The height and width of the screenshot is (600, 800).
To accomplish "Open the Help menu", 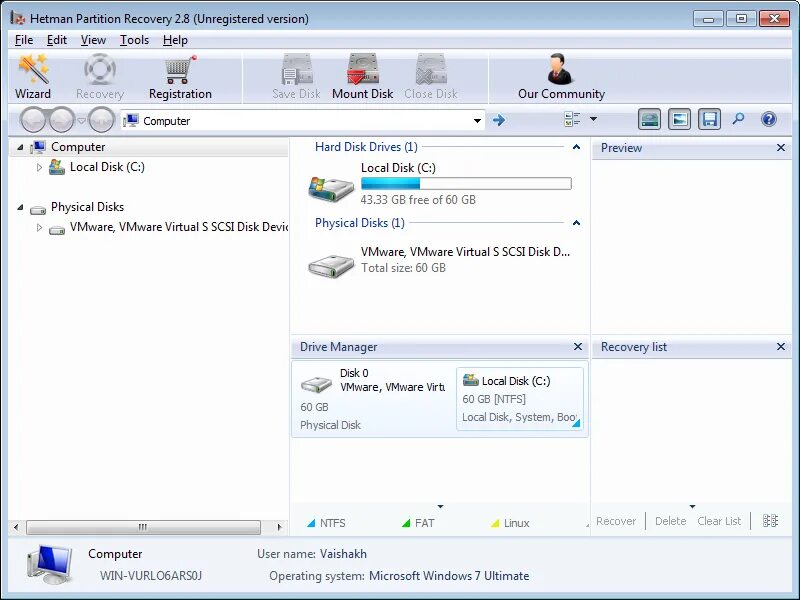I will (x=176, y=40).
